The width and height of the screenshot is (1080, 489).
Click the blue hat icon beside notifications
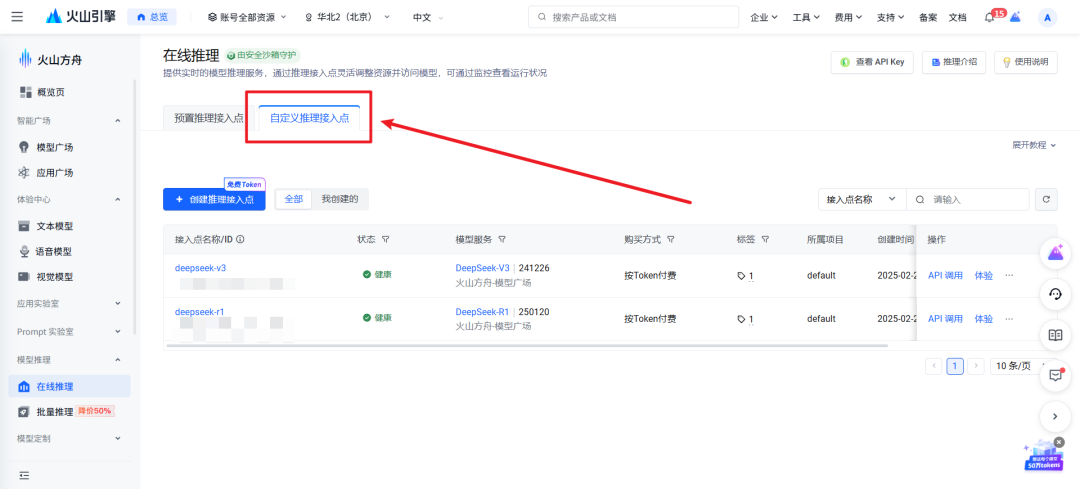pos(1015,17)
